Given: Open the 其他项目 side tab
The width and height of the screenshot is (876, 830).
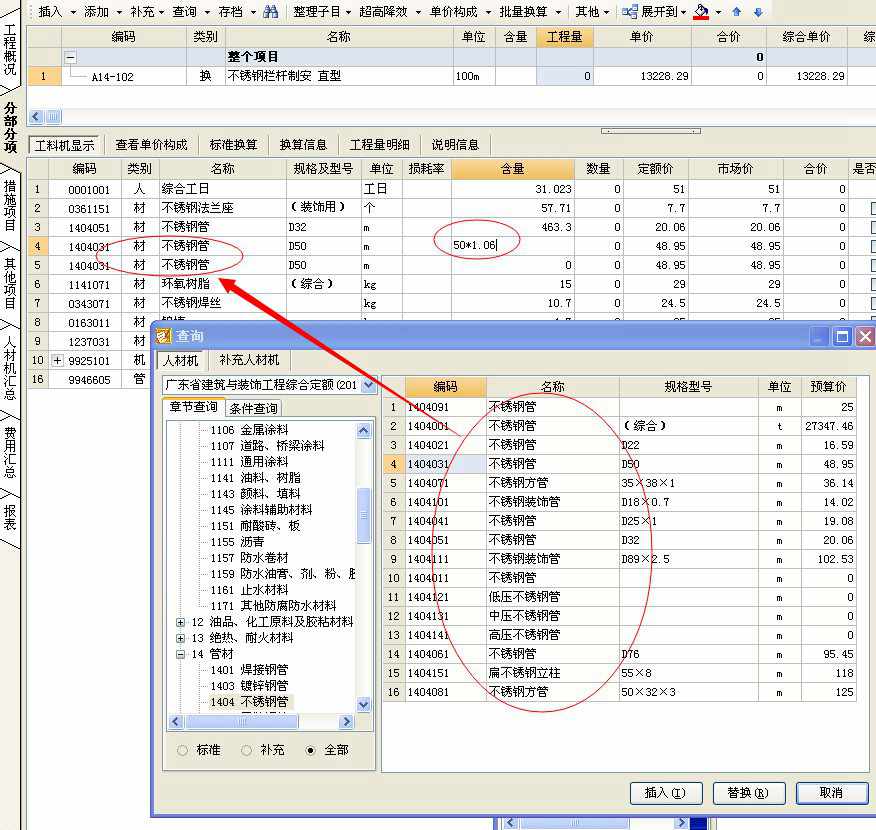Looking at the screenshot, I should click(x=10, y=282).
